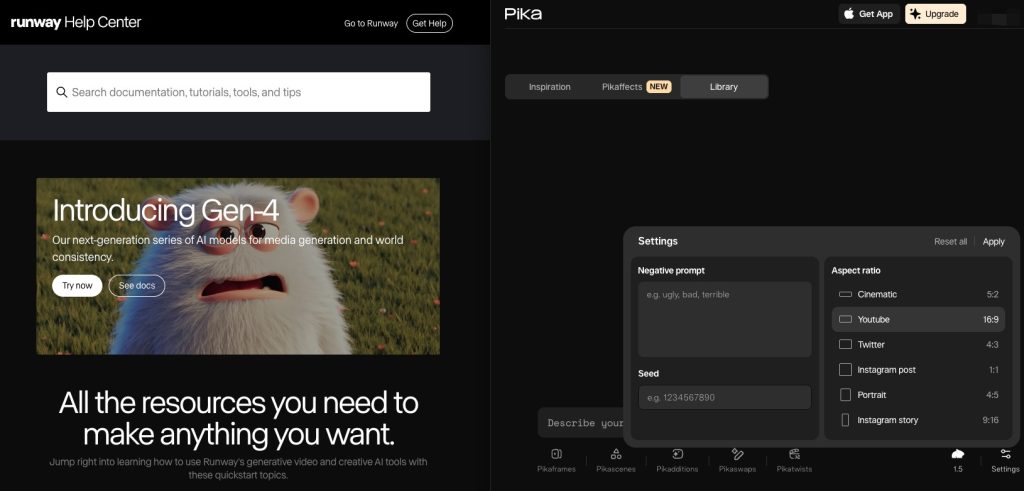Click Reset all in Settings

[x=950, y=242]
